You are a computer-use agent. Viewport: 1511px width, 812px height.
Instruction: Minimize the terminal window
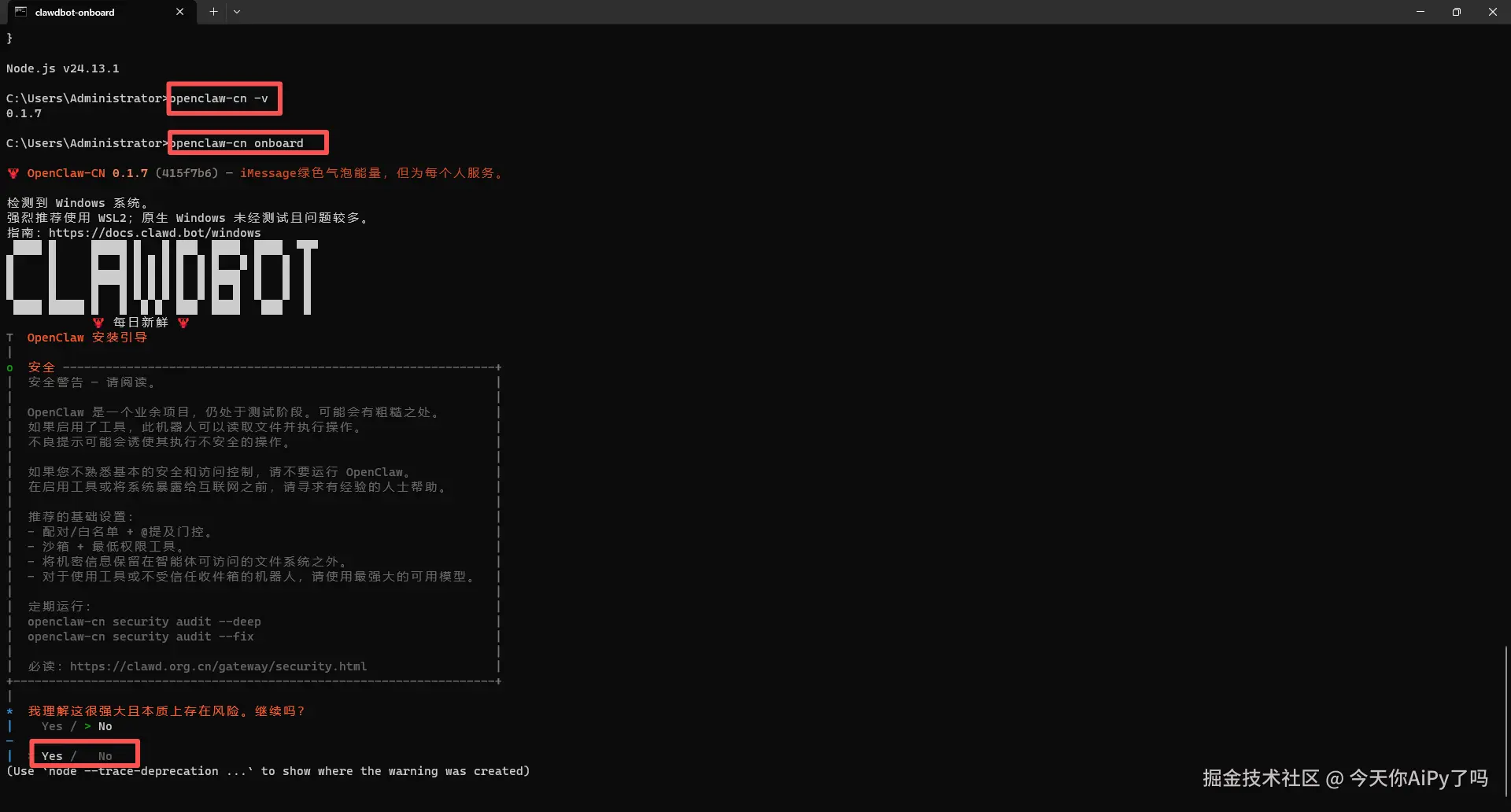1420,12
